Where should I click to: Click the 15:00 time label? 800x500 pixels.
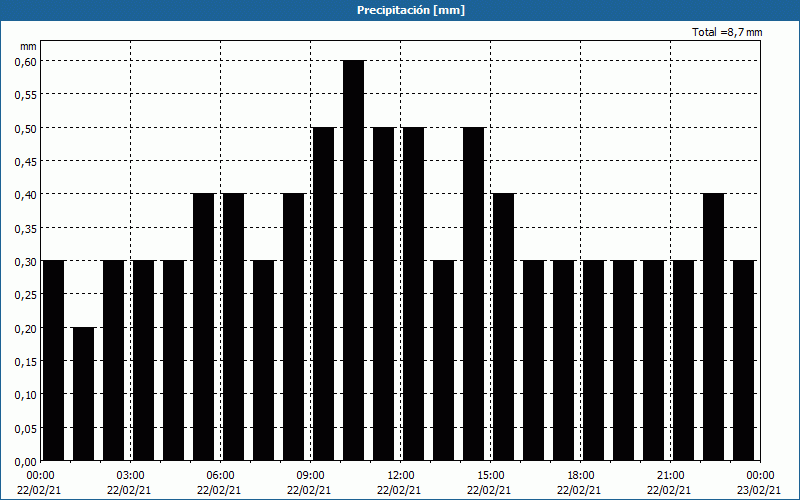coord(490,476)
